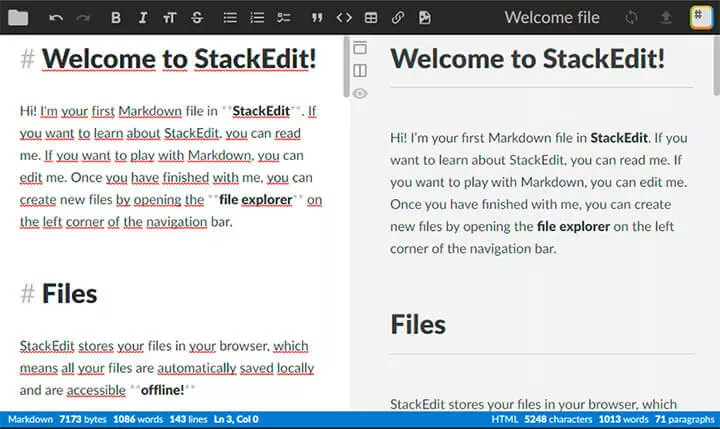
Task: Insert an unordered bullet list
Action: pyautogui.click(x=230, y=18)
